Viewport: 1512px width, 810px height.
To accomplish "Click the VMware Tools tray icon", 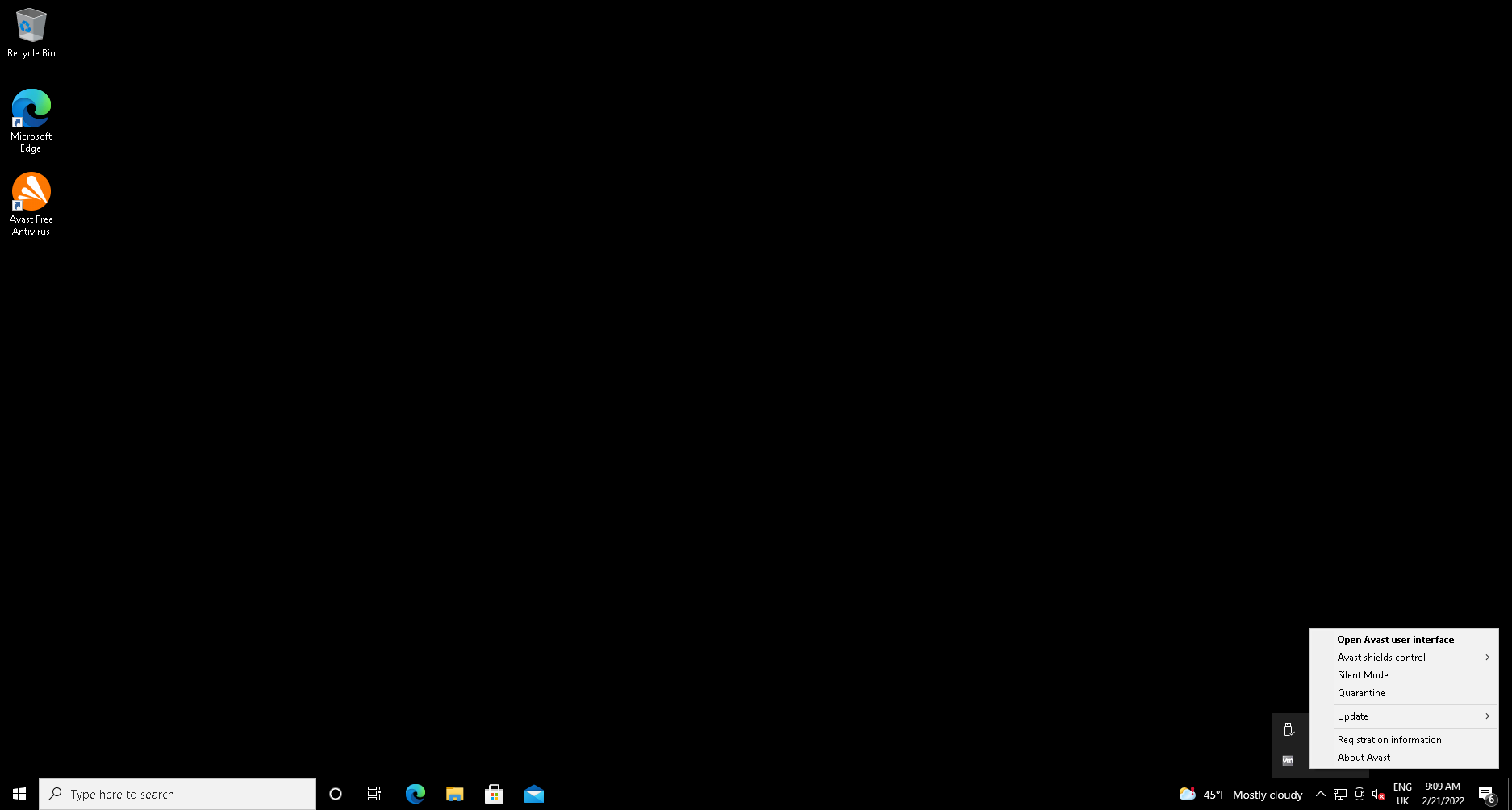I will 1289,761.
